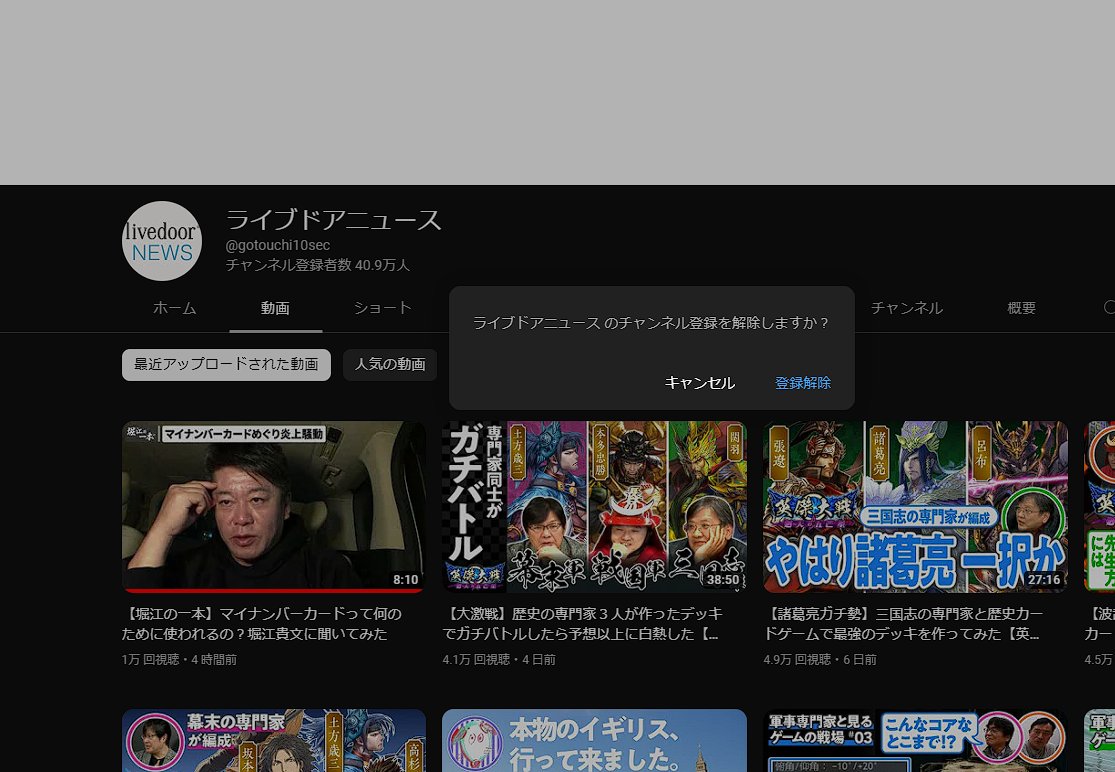
Task: Open the livedoor NEWS channel avatar
Action: (x=162, y=241)
